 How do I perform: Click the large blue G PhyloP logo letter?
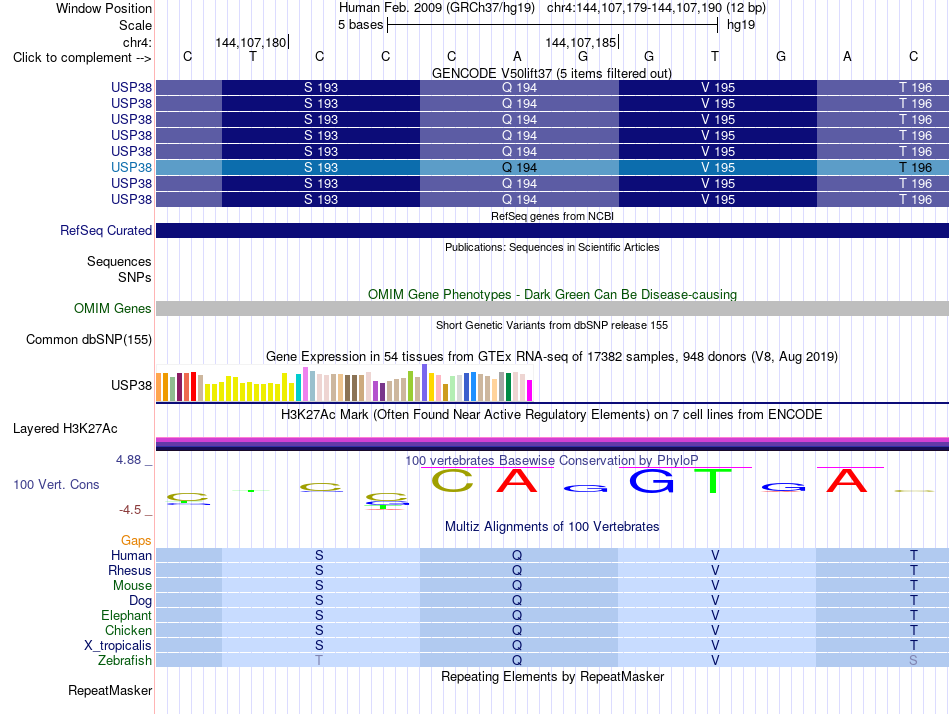[651, 481]
